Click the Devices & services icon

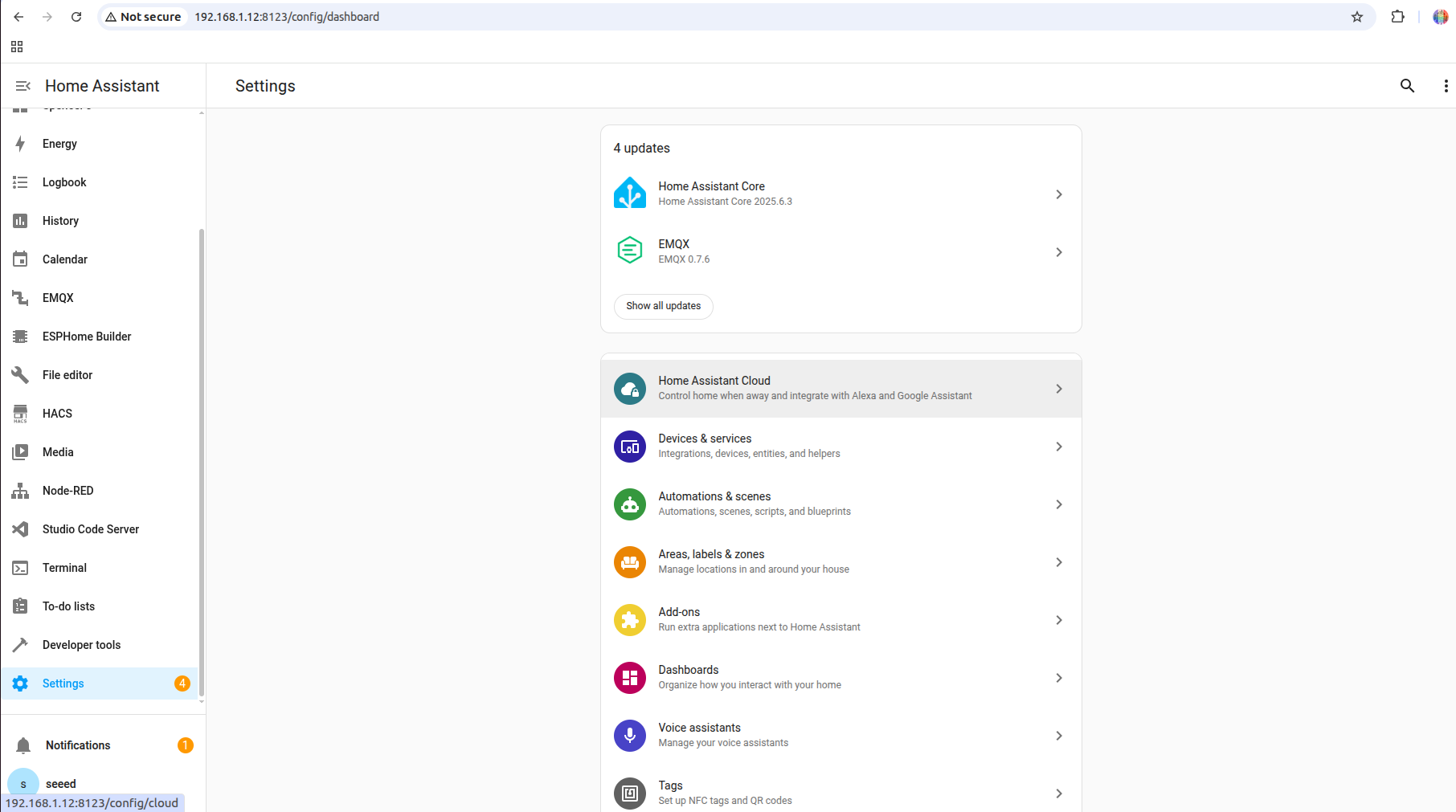click(630, 447)
